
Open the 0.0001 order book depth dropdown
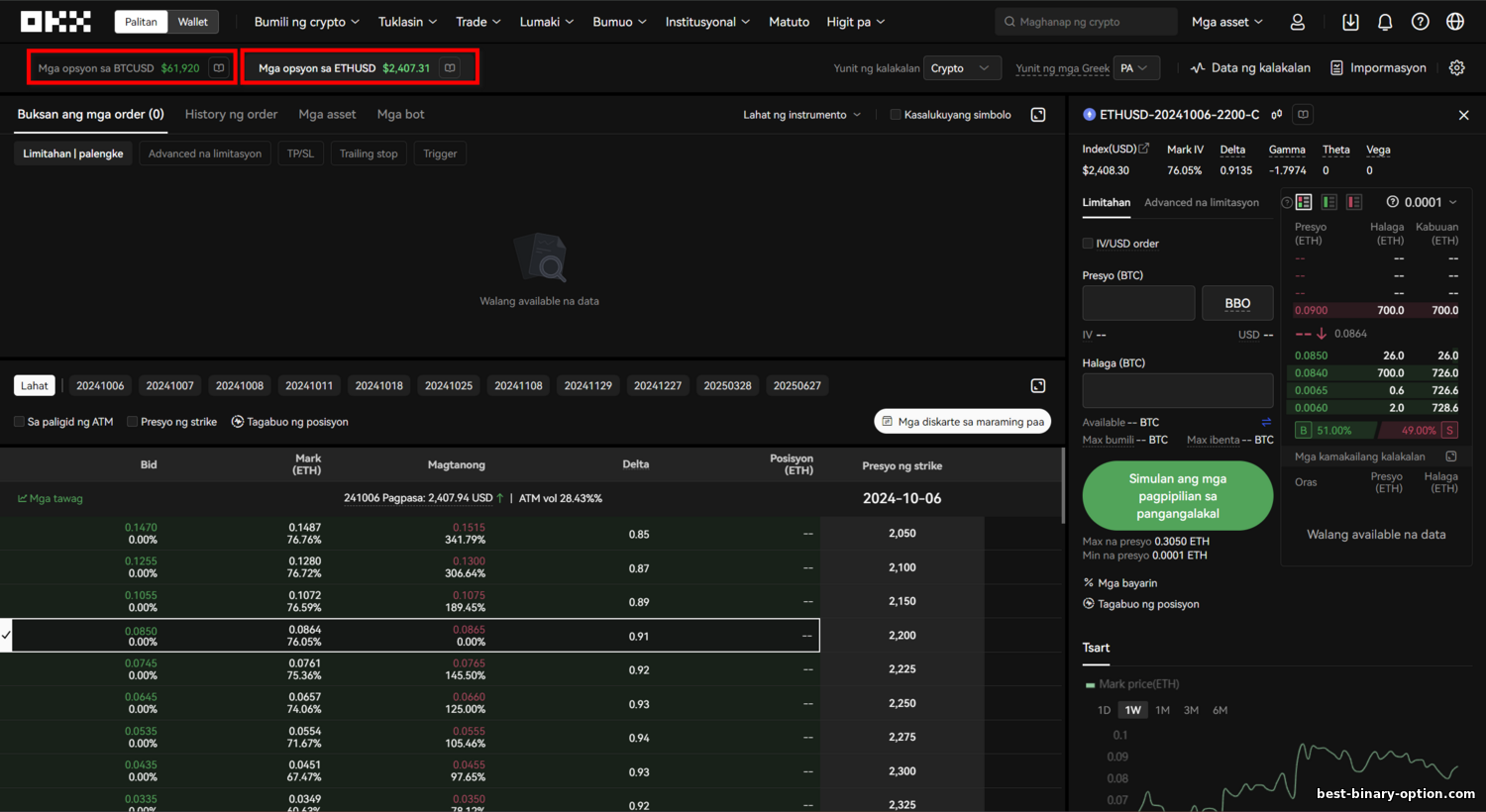pyautogui.click(x=1423, y=202)
